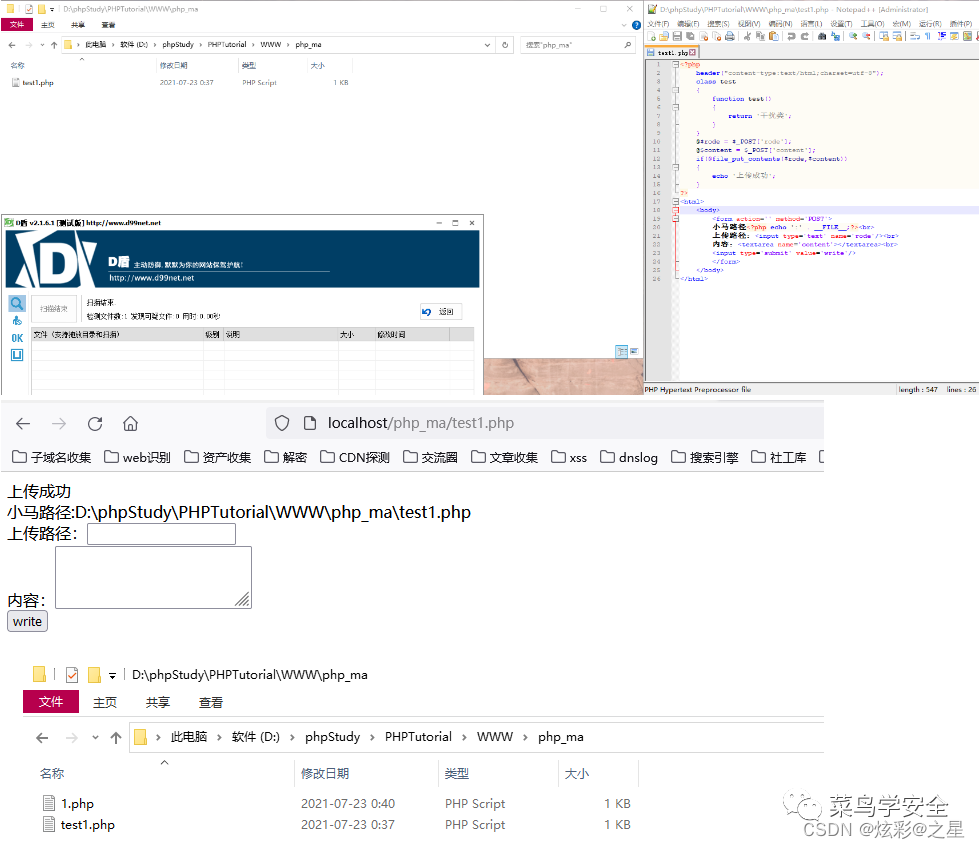Click Save All icon in Notepad++ toolbar

(x=690, y=36)
